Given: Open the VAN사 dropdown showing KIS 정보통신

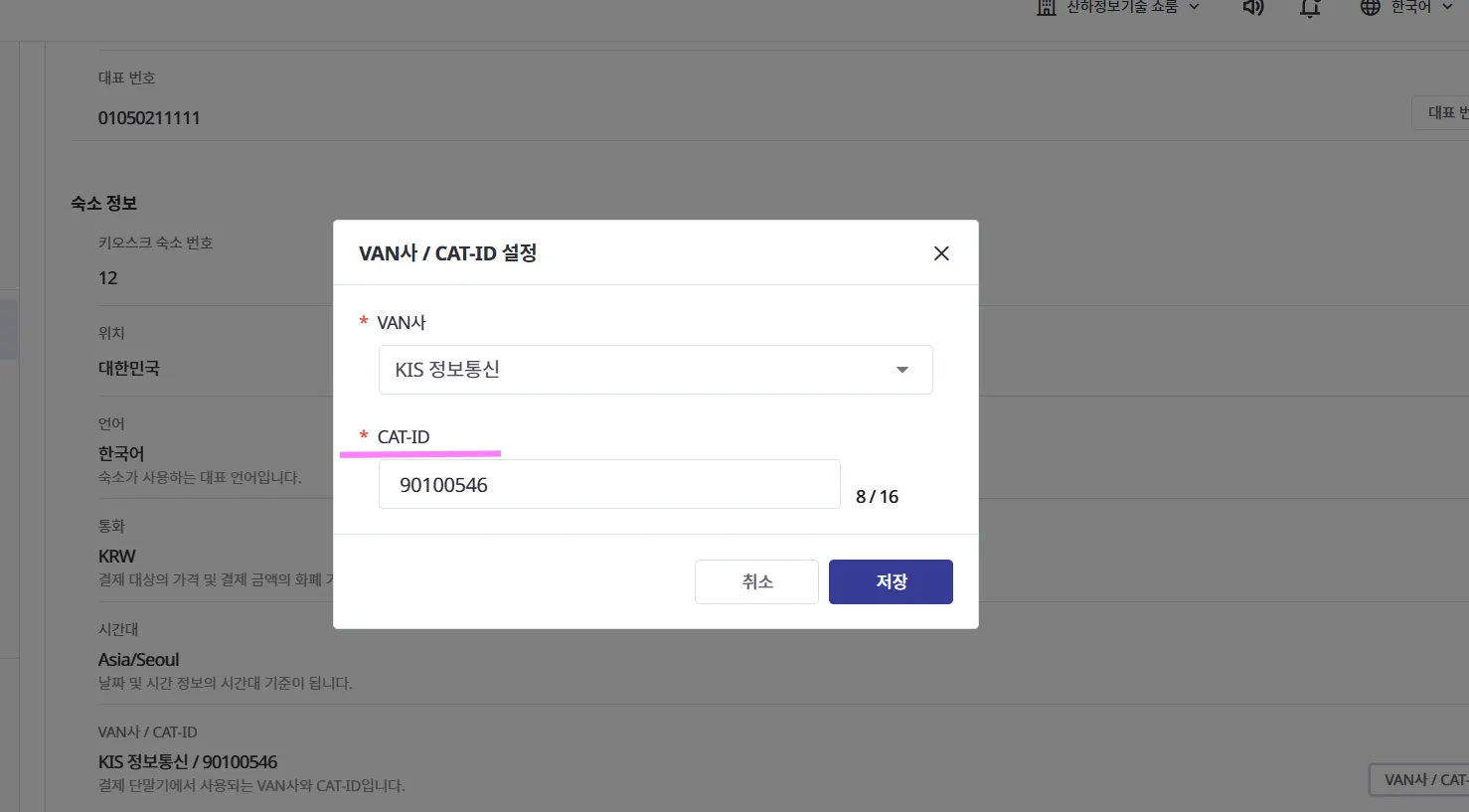Looking at the screenshot, I should 655,370.
